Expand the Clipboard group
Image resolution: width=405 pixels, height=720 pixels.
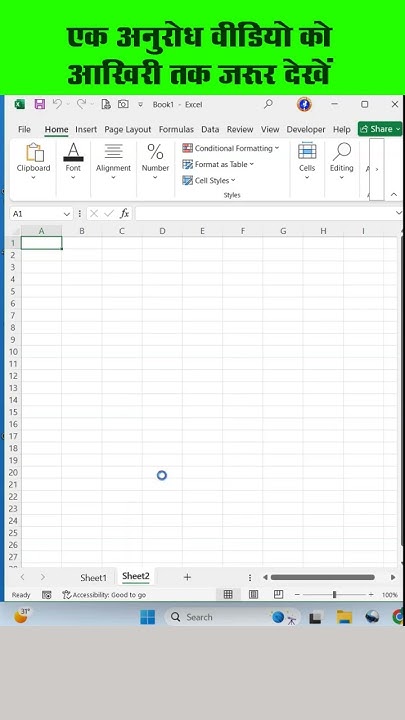pyautogui.click(x=34, y=161)
